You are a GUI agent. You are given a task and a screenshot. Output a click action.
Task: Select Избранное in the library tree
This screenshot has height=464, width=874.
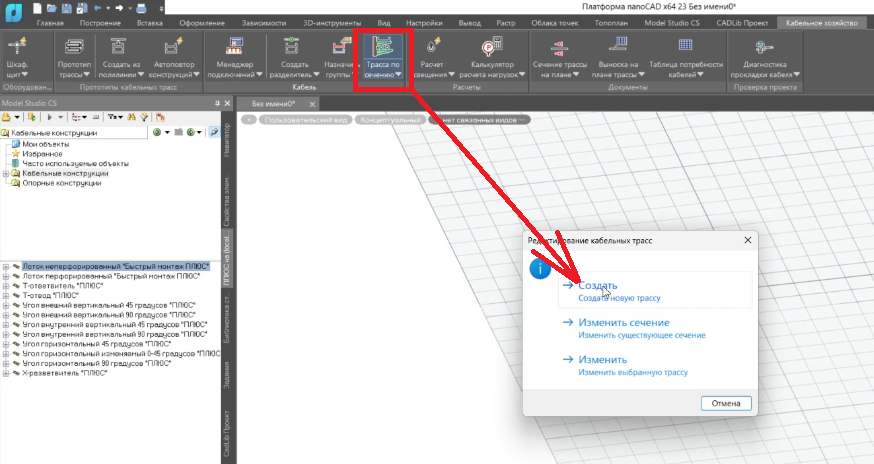[x=42, y=154]
